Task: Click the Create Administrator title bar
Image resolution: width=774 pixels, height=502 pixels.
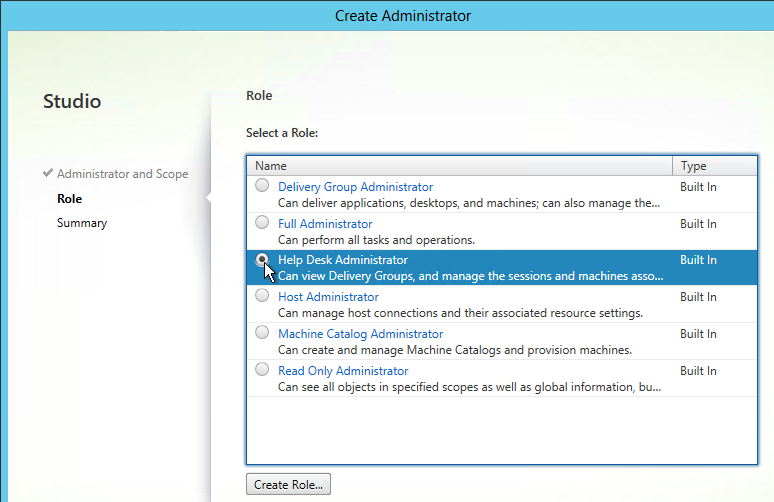Action: point(402,15)
